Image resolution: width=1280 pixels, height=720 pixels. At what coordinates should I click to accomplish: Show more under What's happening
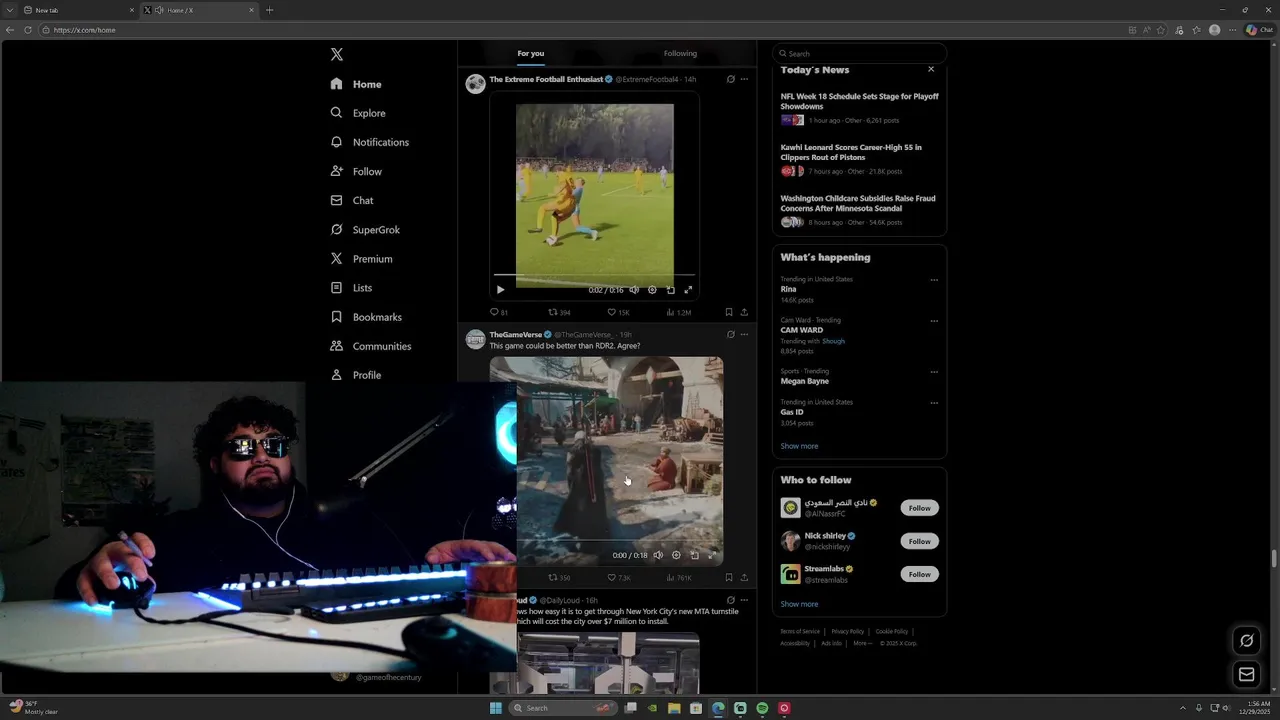click(x=799, y=446)
